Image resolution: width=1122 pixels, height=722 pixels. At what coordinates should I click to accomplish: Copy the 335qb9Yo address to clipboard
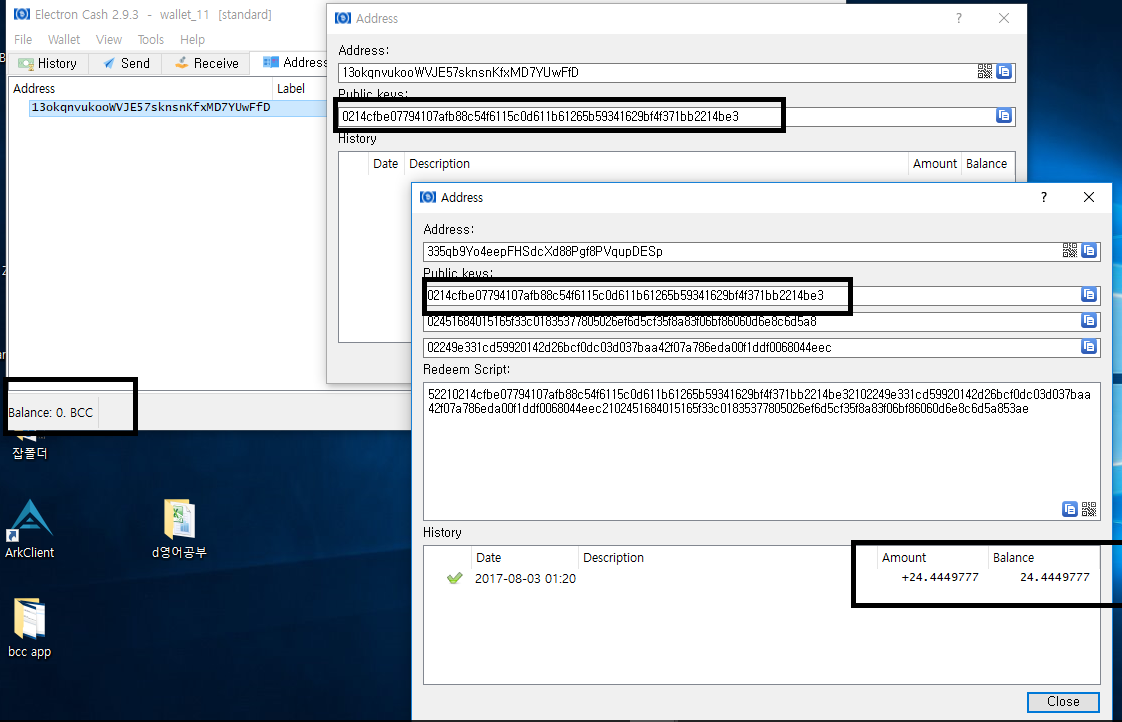(x=1089, y=250)
